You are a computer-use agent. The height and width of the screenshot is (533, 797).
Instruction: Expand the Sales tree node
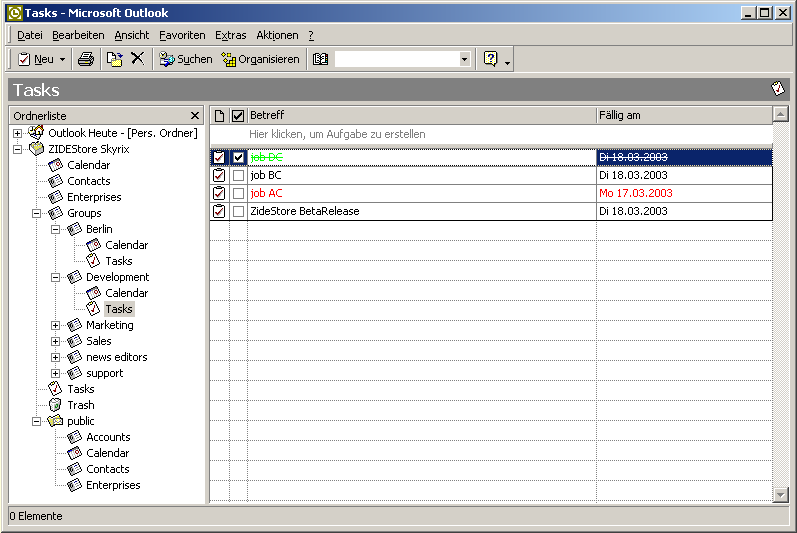[56, 341]
